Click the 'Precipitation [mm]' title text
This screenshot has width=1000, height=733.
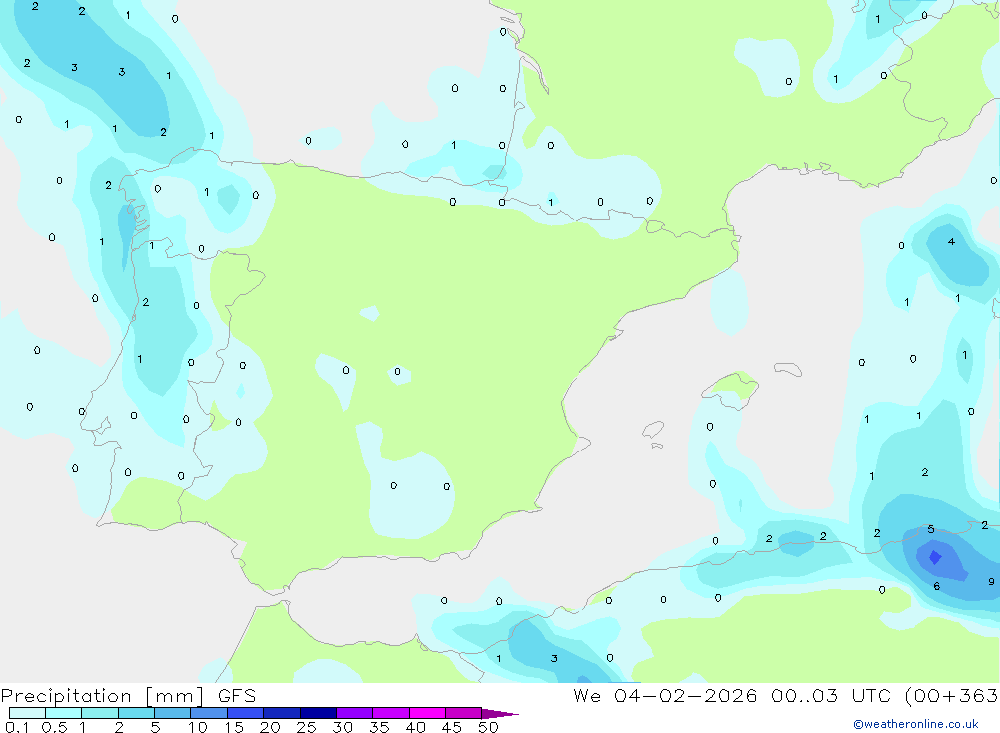102,696
